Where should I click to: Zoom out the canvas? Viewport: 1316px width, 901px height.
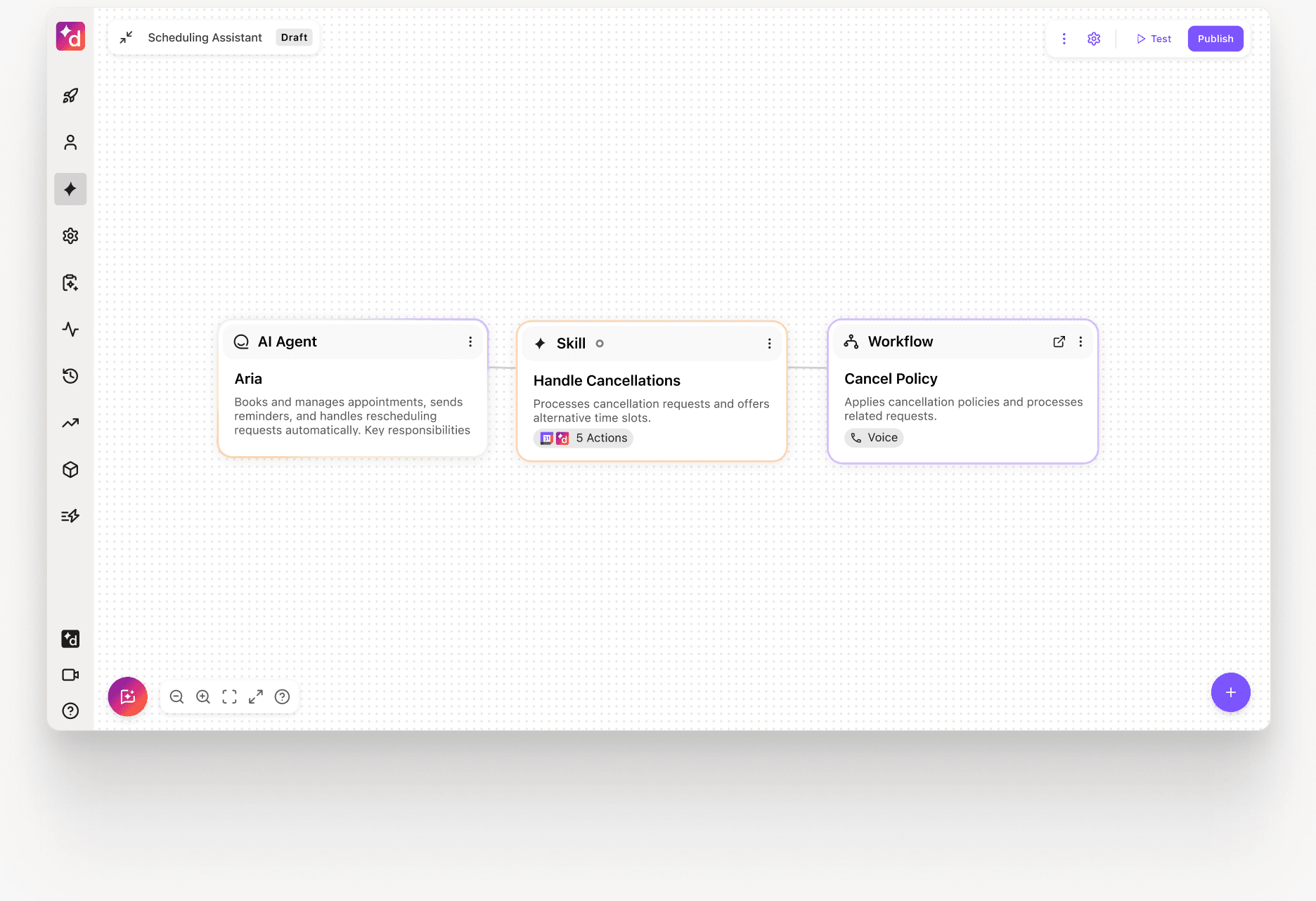click(177, 696)
